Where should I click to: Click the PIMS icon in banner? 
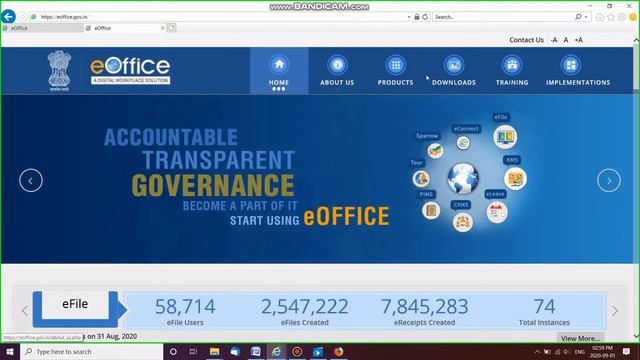(x=431, y=210)
